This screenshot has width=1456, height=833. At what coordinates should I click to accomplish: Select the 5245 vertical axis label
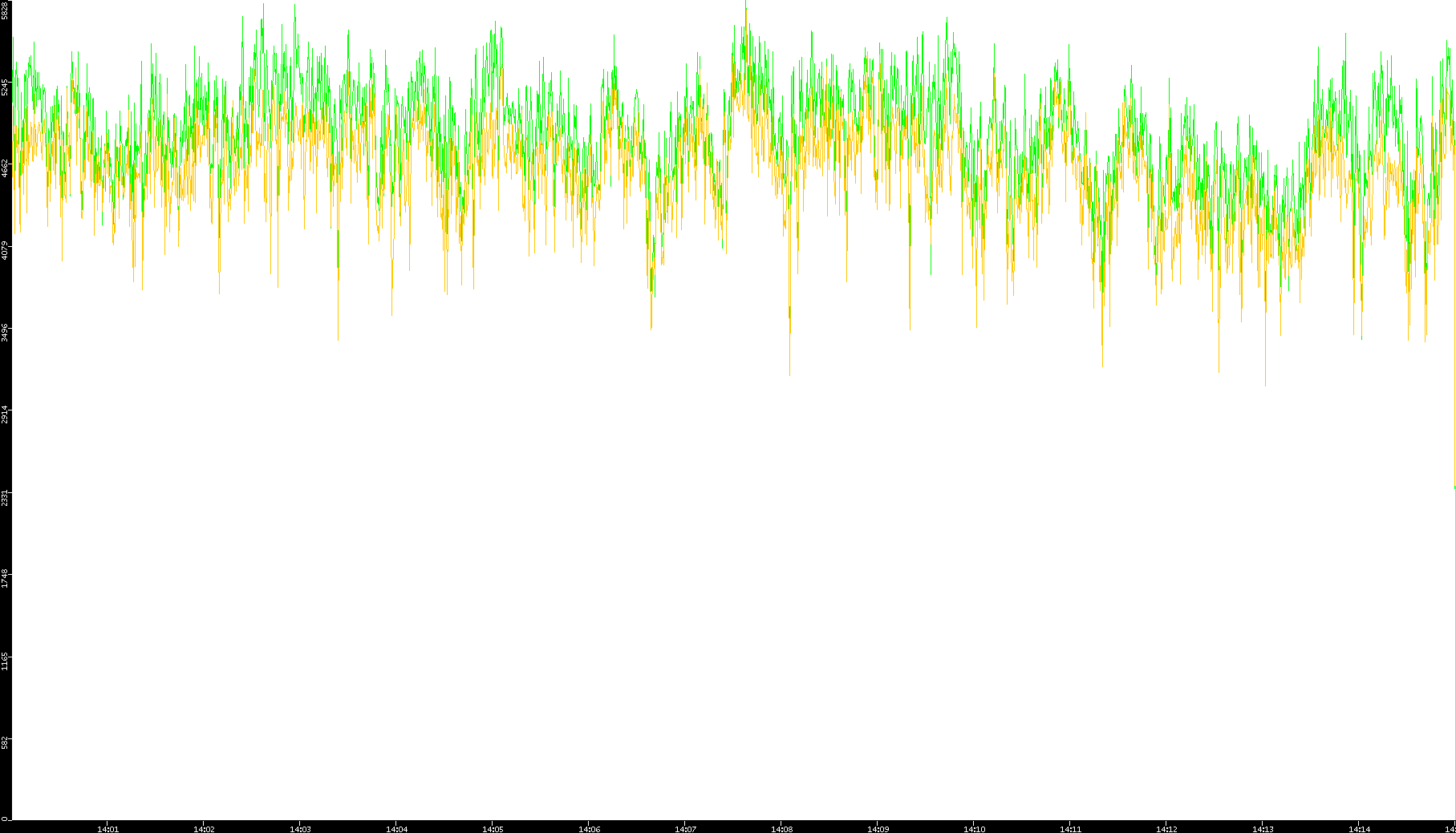point(6,87)
